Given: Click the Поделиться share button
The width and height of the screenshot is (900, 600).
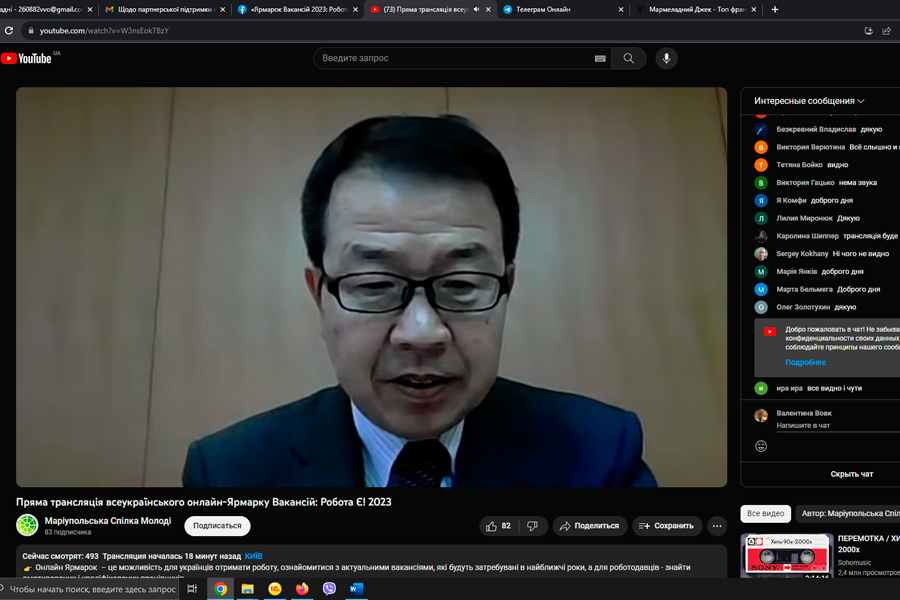Looking at the screenshot, I should point(588,526).
